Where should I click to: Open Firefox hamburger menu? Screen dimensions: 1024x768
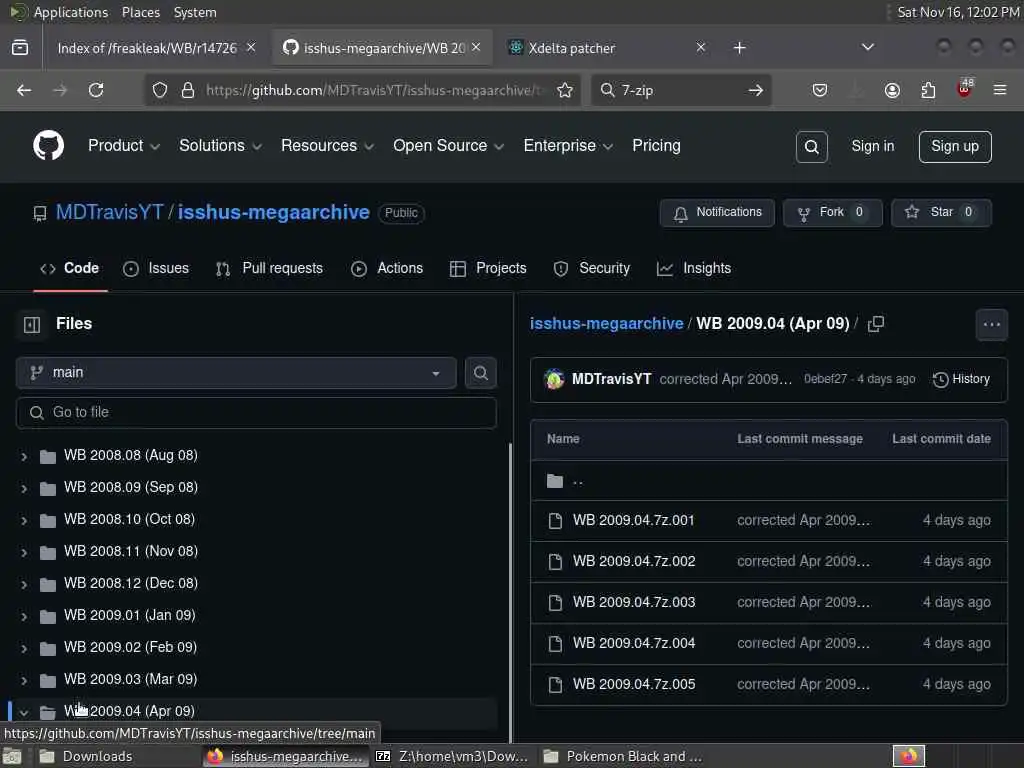[x=1000, y=90]
